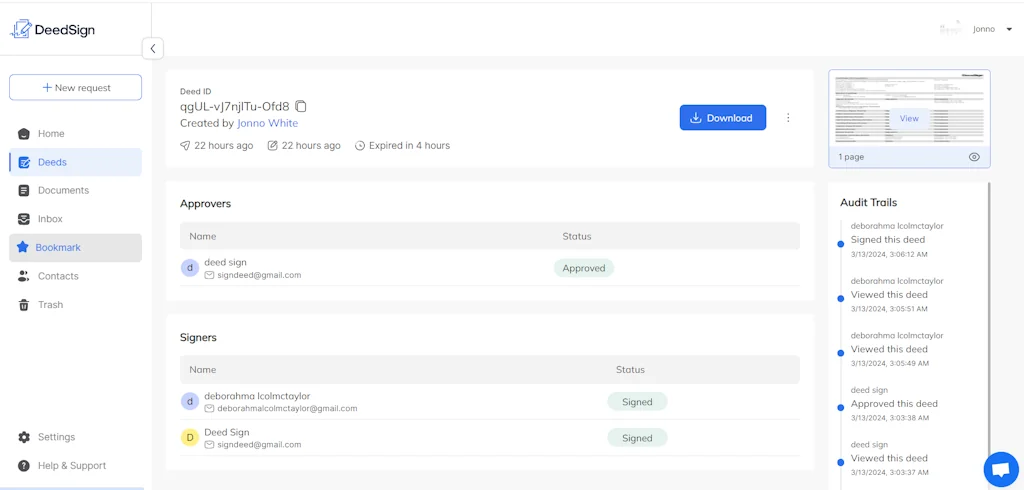Viewport: 1024px width, 490px height.
Task: Click the sent paper-plane icon
Action: click(x=185, y=146)
